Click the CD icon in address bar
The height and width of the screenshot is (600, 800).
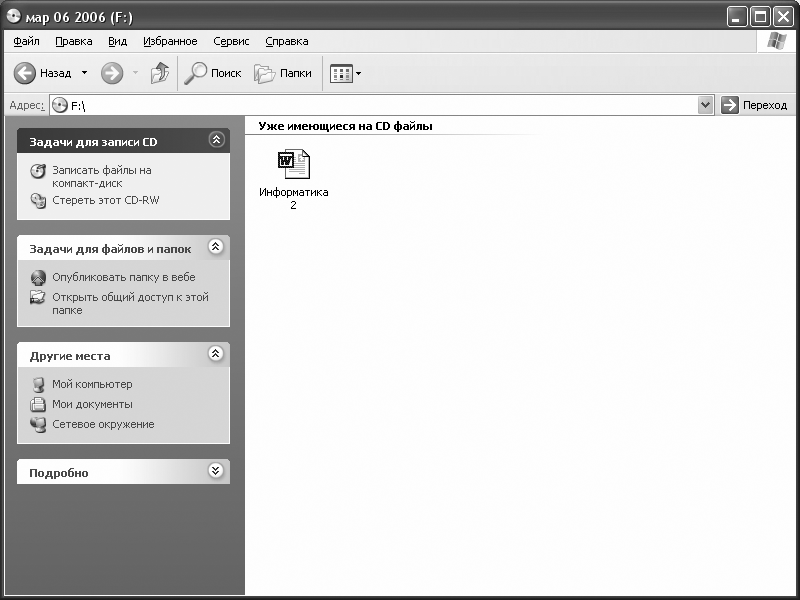[x=60, y=106]
